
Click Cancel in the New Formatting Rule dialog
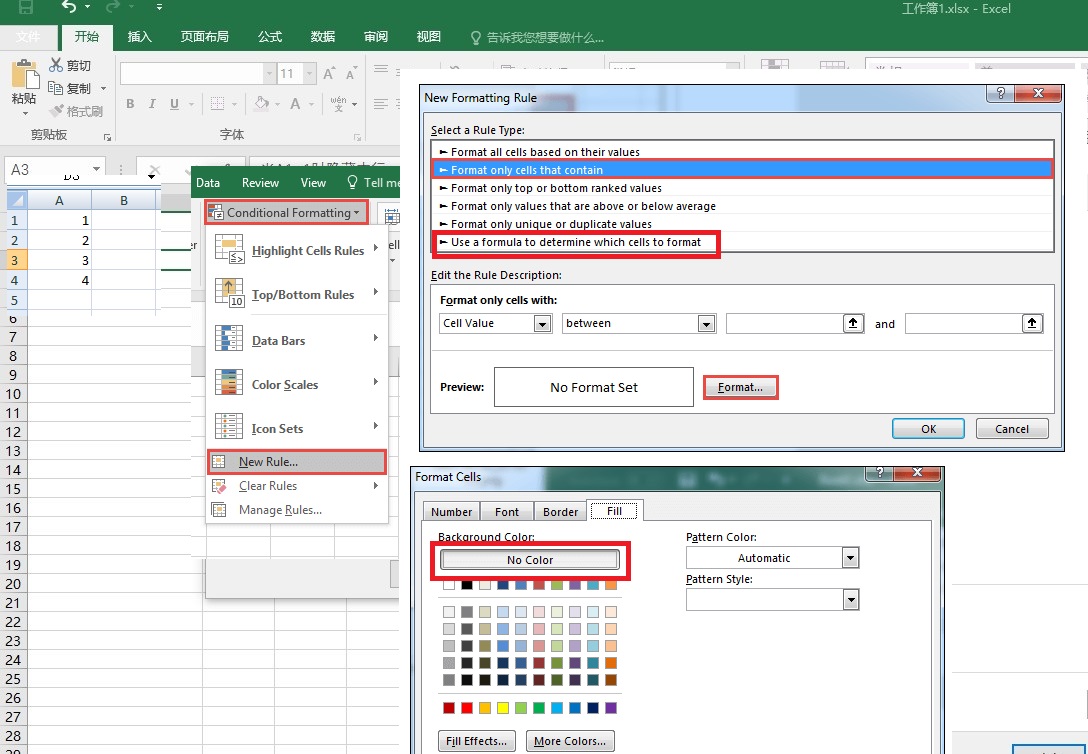(x=1012, y=429)
